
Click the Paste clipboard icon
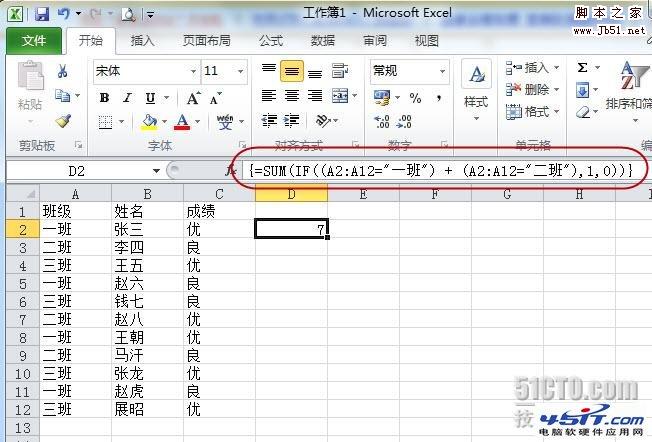pyautogui.click(x=30, y=76)
